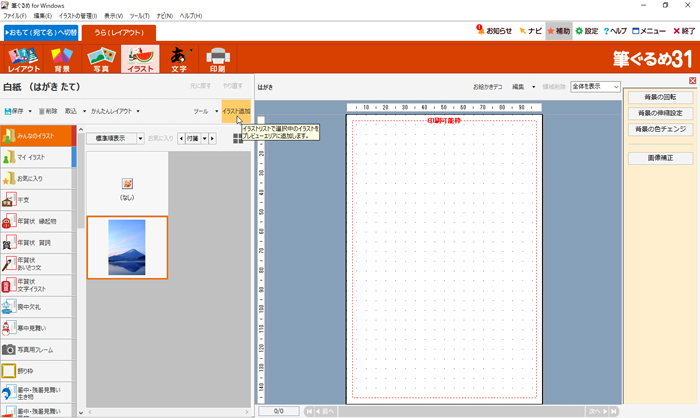Open the 設定 settings gear

pyautogui.click(x=585, y=31)
